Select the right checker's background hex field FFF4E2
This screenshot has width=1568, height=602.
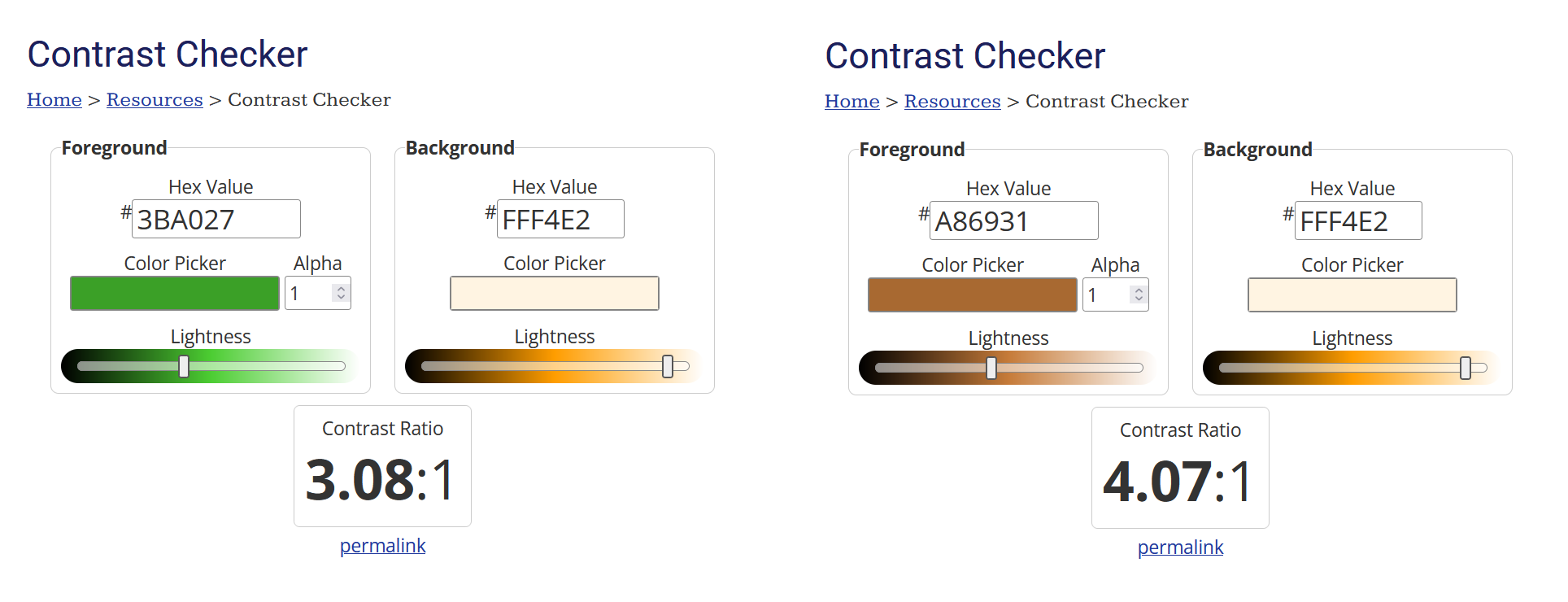tap(1358, 220)
